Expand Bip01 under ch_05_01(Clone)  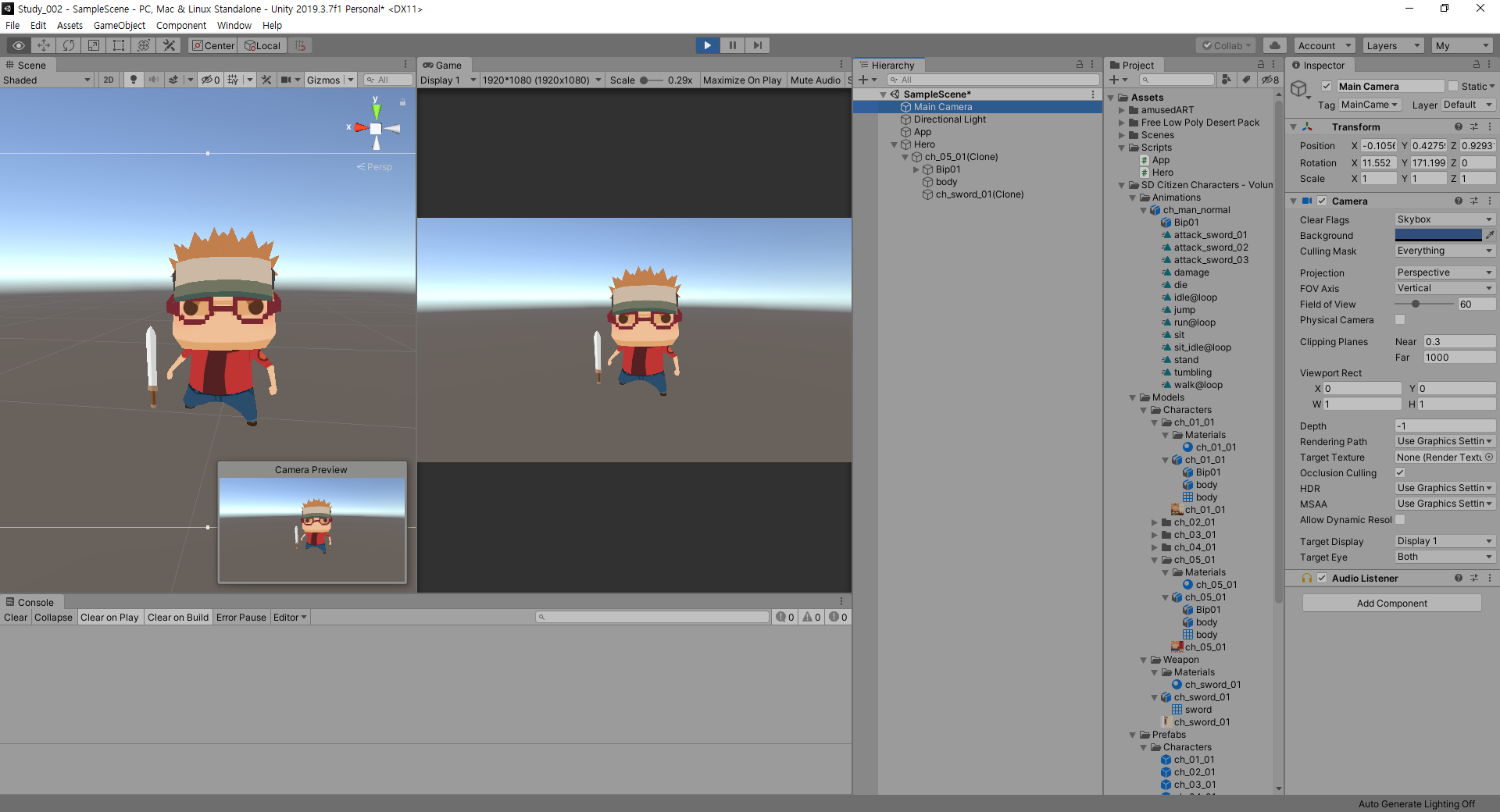pyautogui.click(x=916, y=169)
